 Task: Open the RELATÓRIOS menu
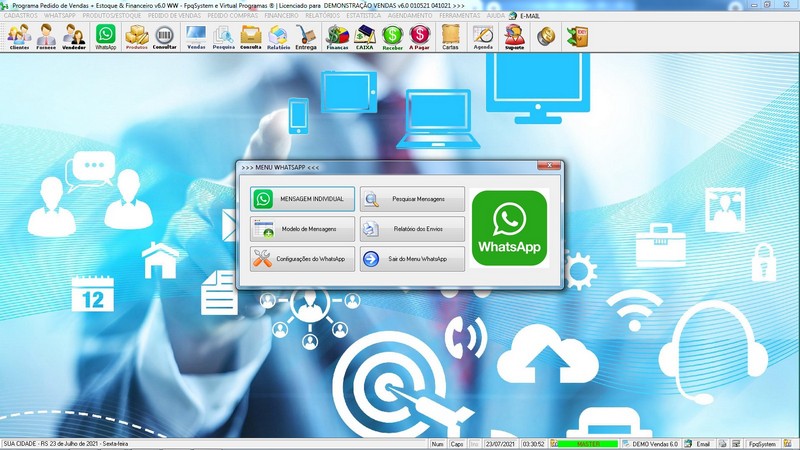(x=322, y=16)
